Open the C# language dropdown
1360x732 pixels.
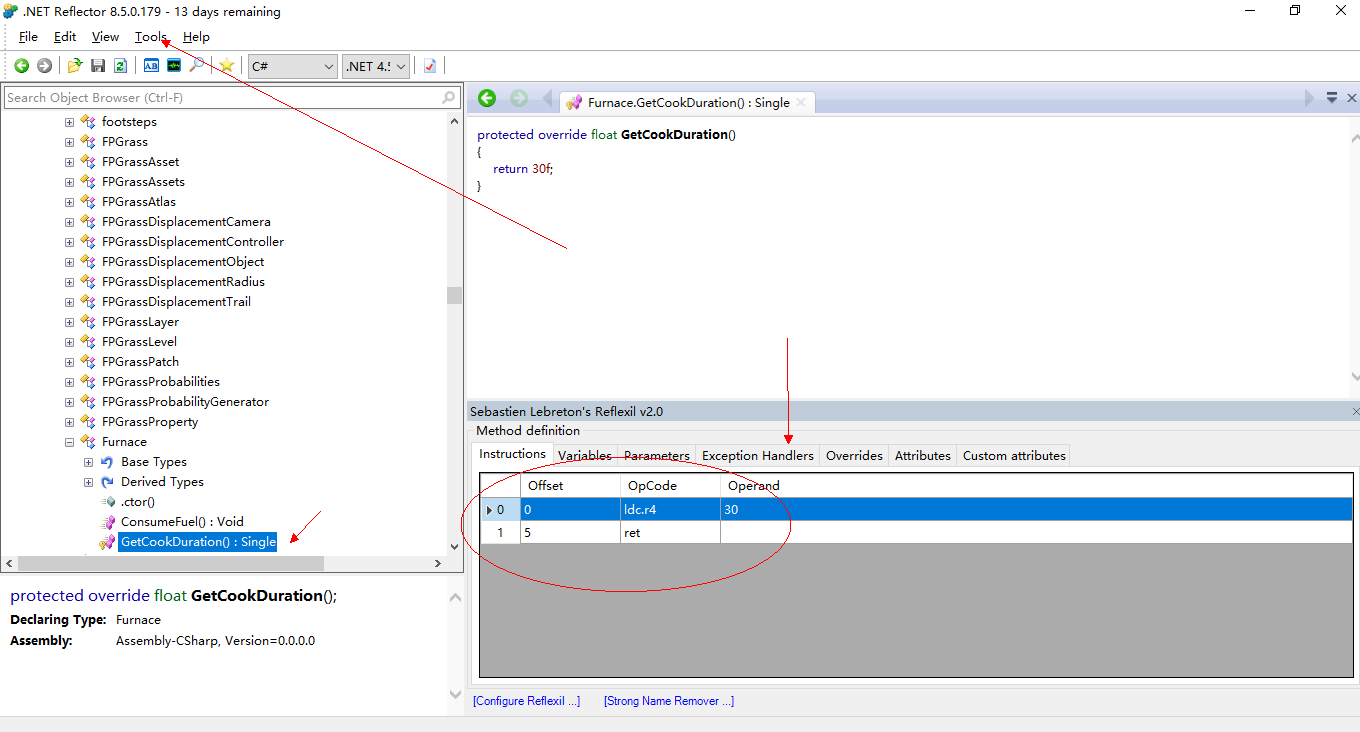[x=293, y=66]
